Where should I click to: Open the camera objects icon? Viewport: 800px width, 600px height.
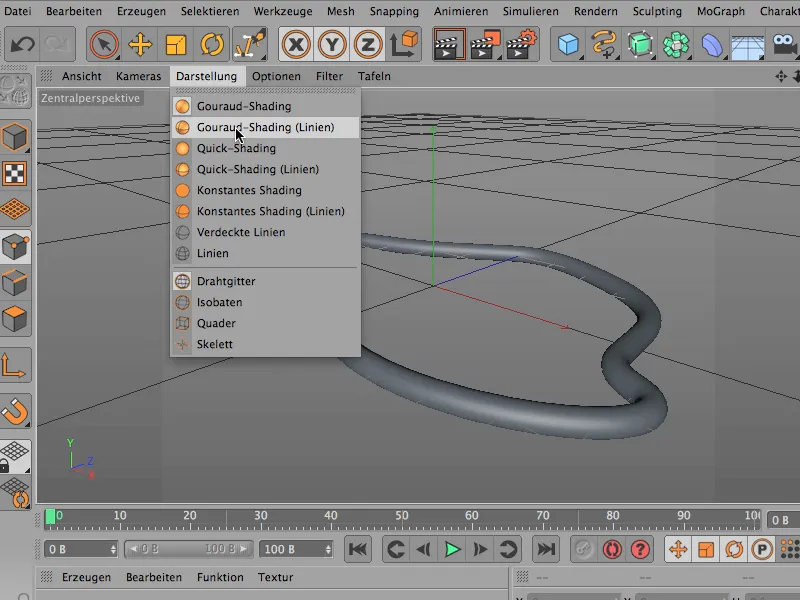[784, 44]
